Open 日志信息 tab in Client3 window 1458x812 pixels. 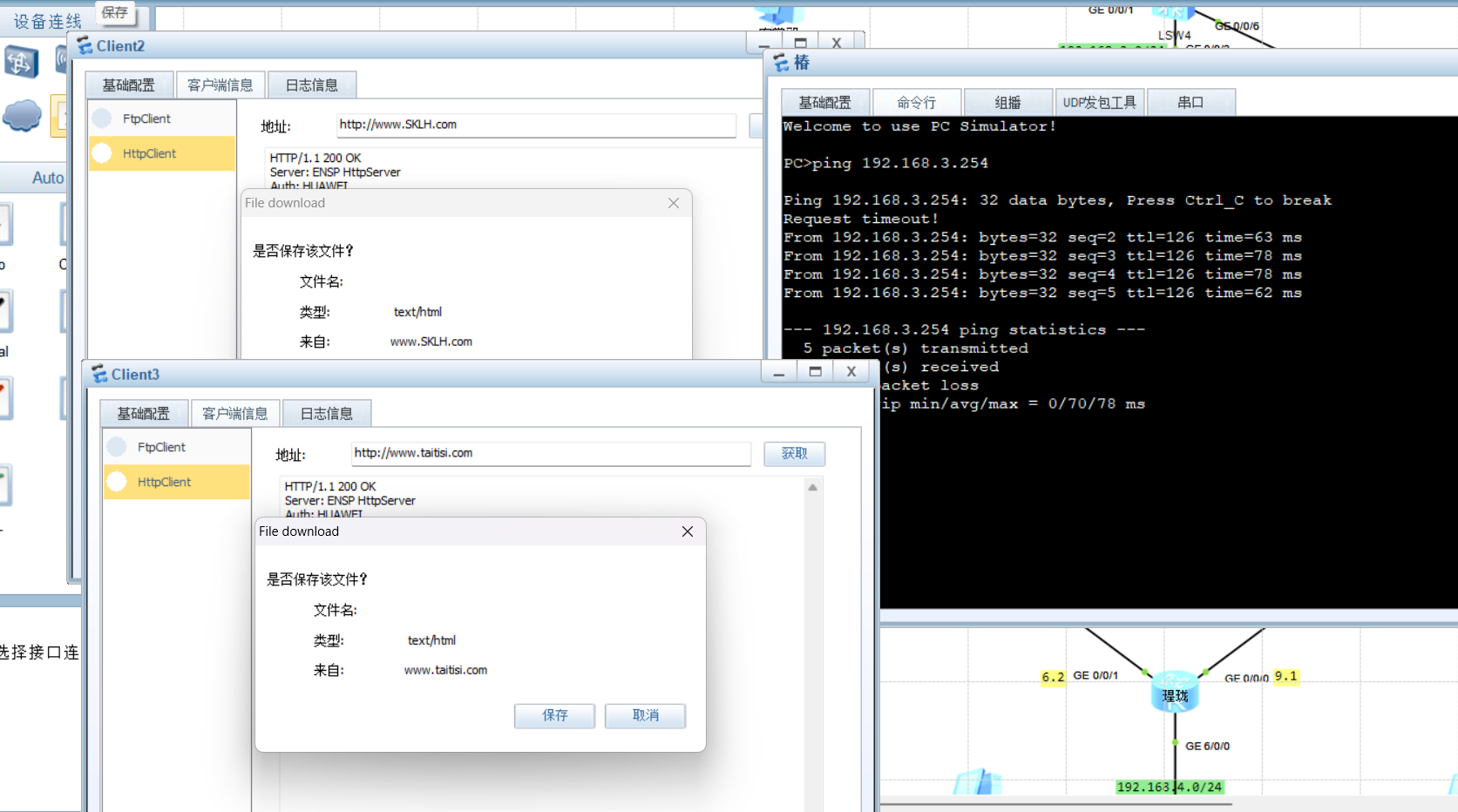click(327, 413)
